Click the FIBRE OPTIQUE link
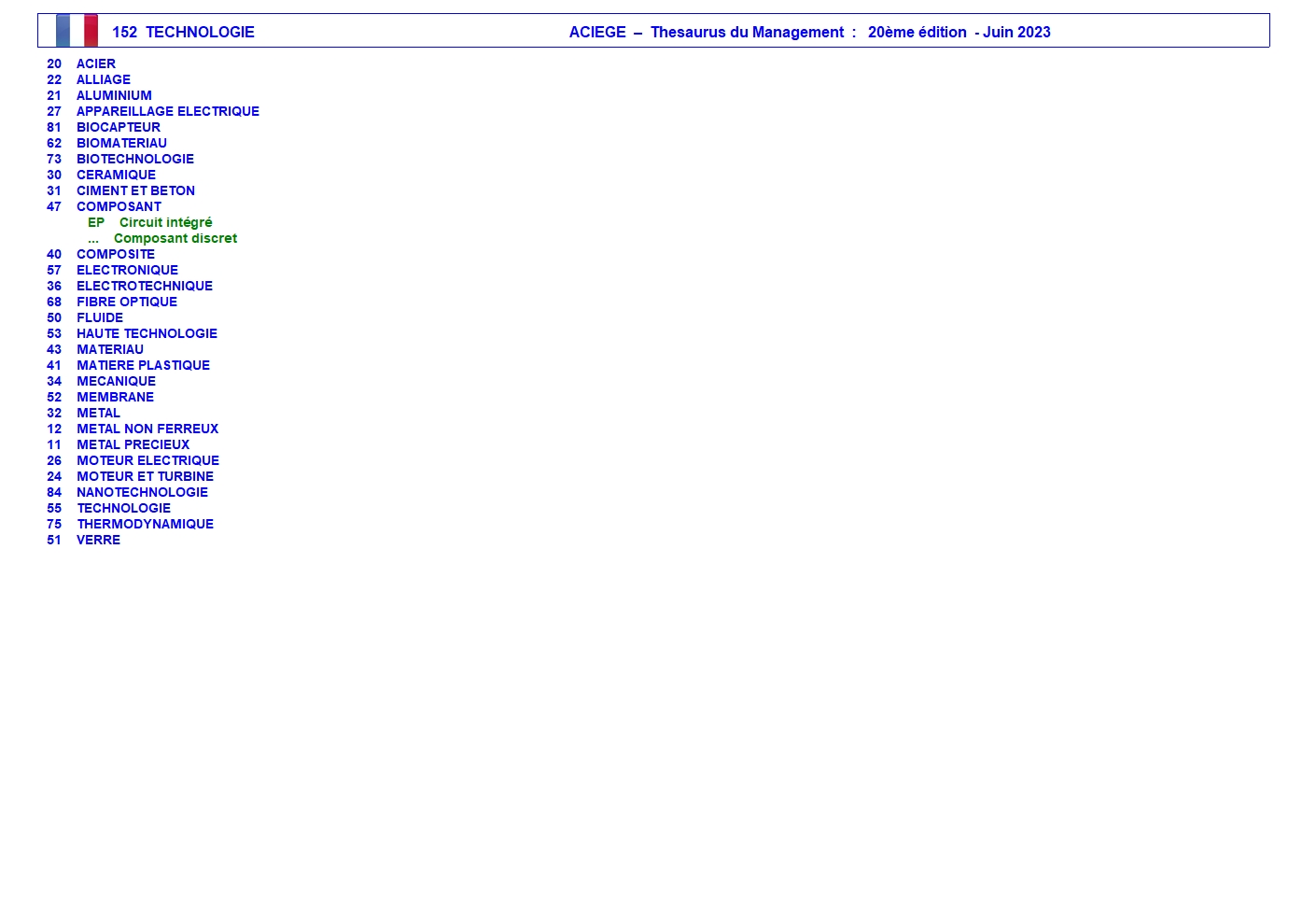 pos(127,302)
